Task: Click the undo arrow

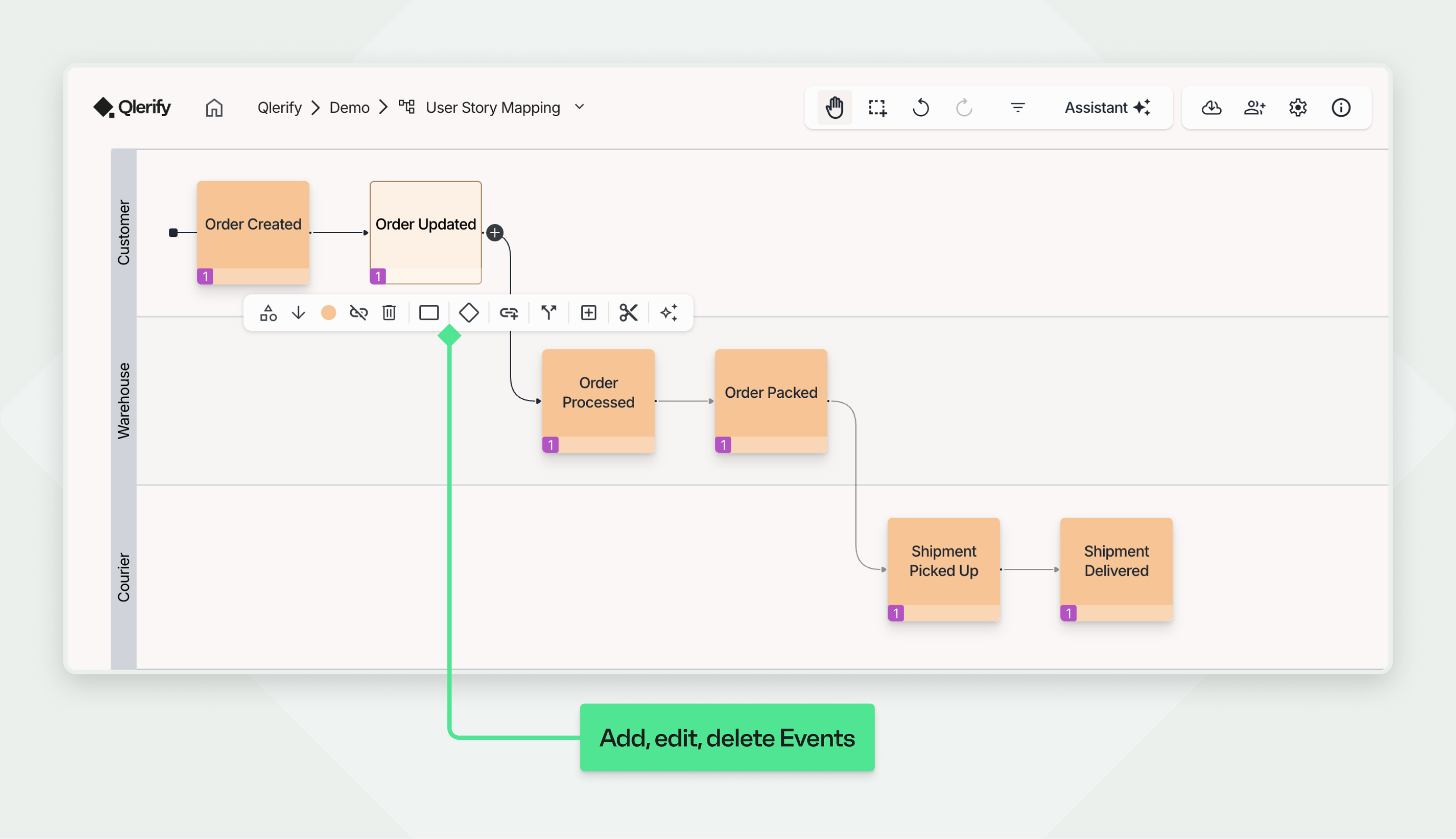Action: pyautogui.click(x=921, y=108)
